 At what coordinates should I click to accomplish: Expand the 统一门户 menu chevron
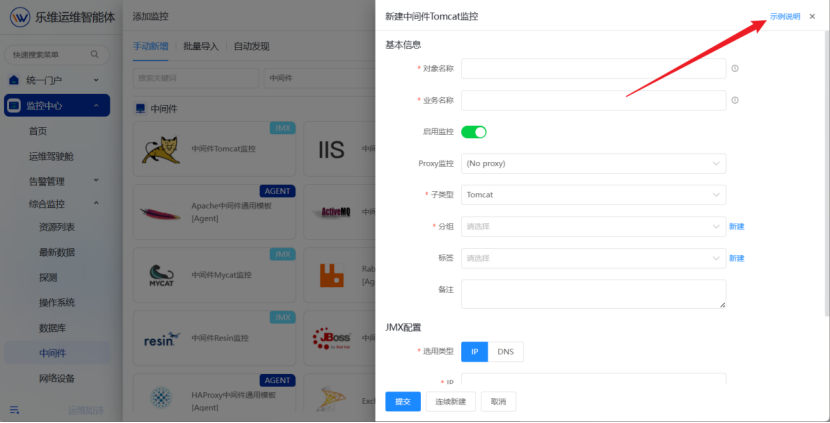pyautogui.click(x=96, y=80)
